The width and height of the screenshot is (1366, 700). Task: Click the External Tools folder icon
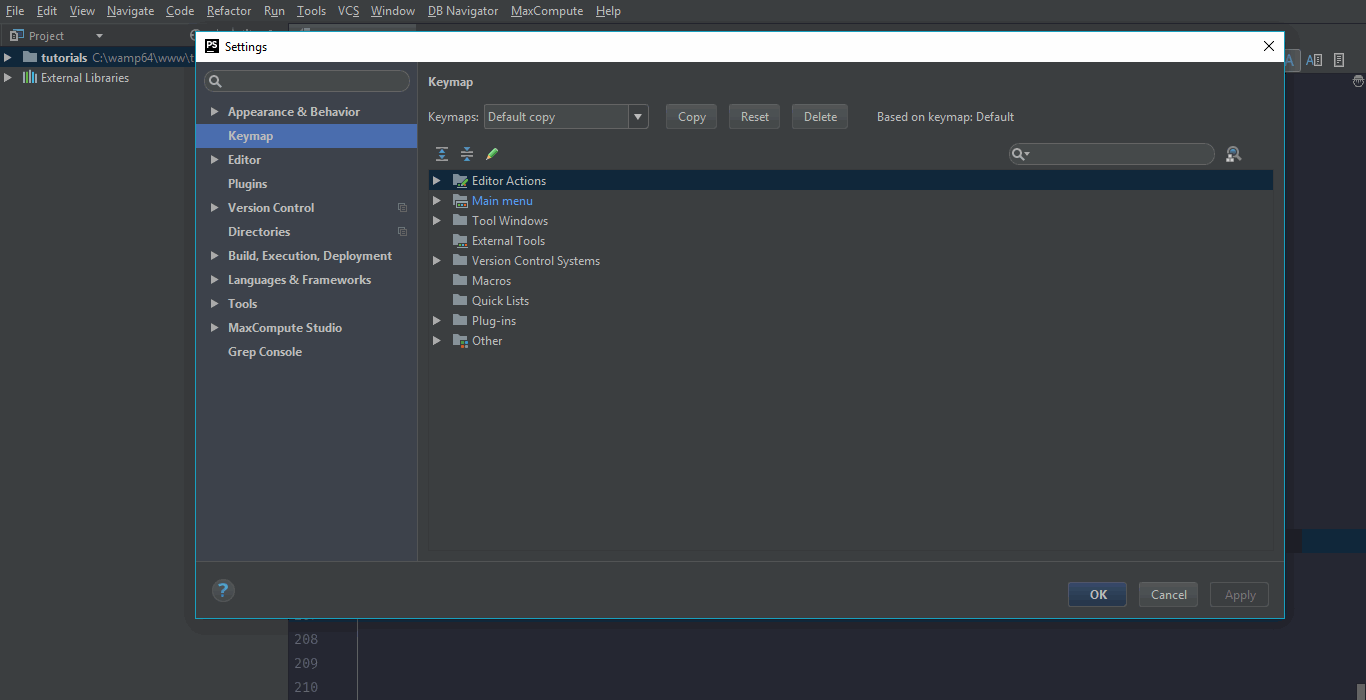(460, 241)
